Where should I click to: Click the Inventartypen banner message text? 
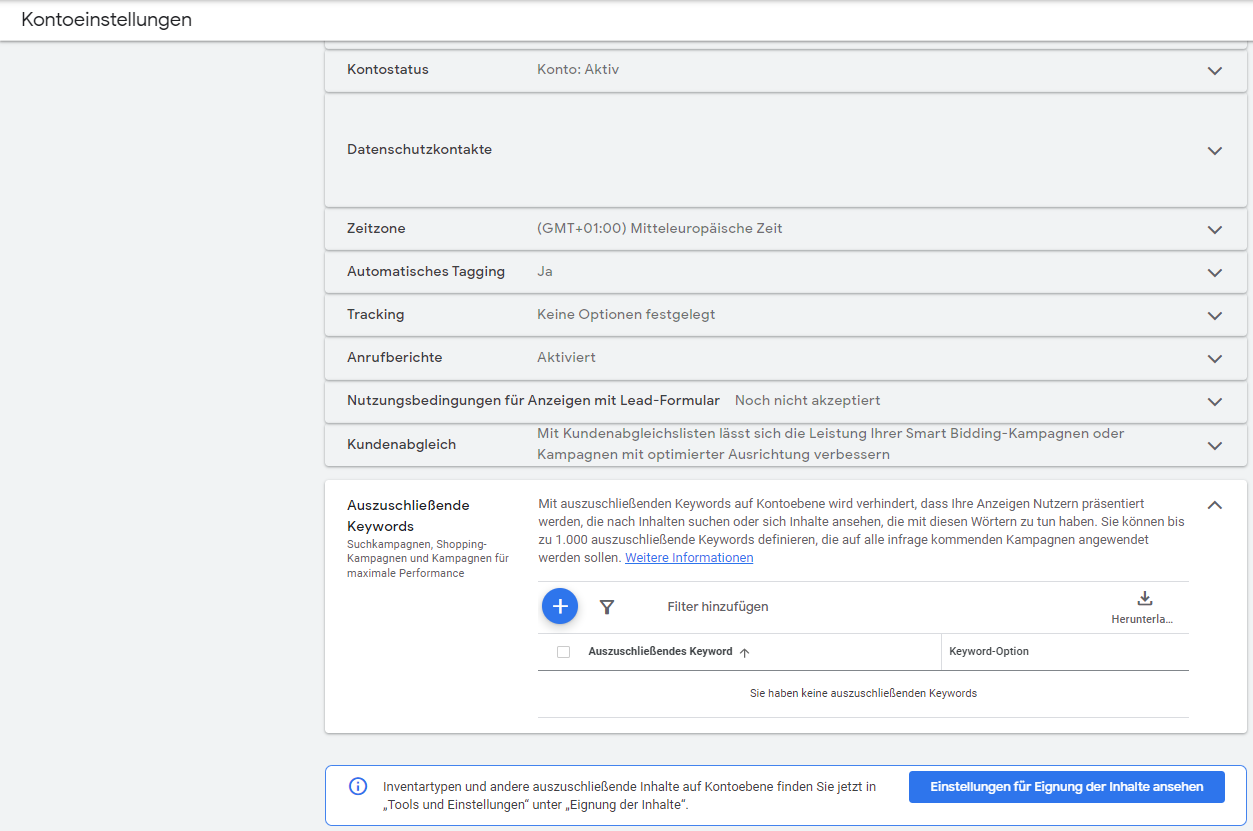click(630, 795)
